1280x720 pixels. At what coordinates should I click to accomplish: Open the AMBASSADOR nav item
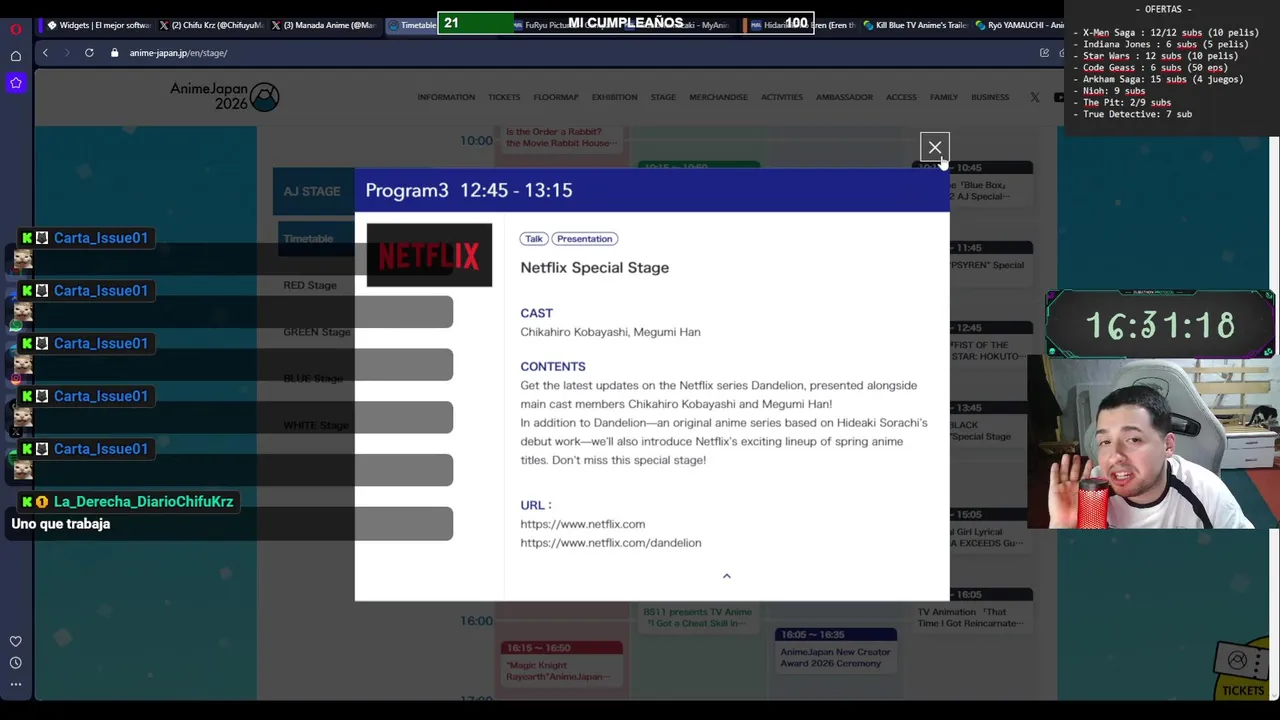(844, 97)
